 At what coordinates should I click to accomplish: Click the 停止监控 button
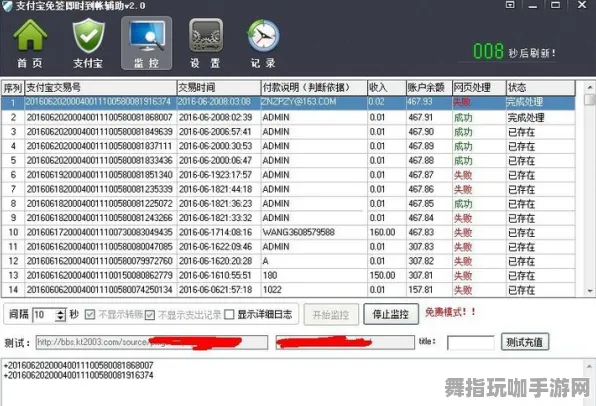[x=391, y=314]
